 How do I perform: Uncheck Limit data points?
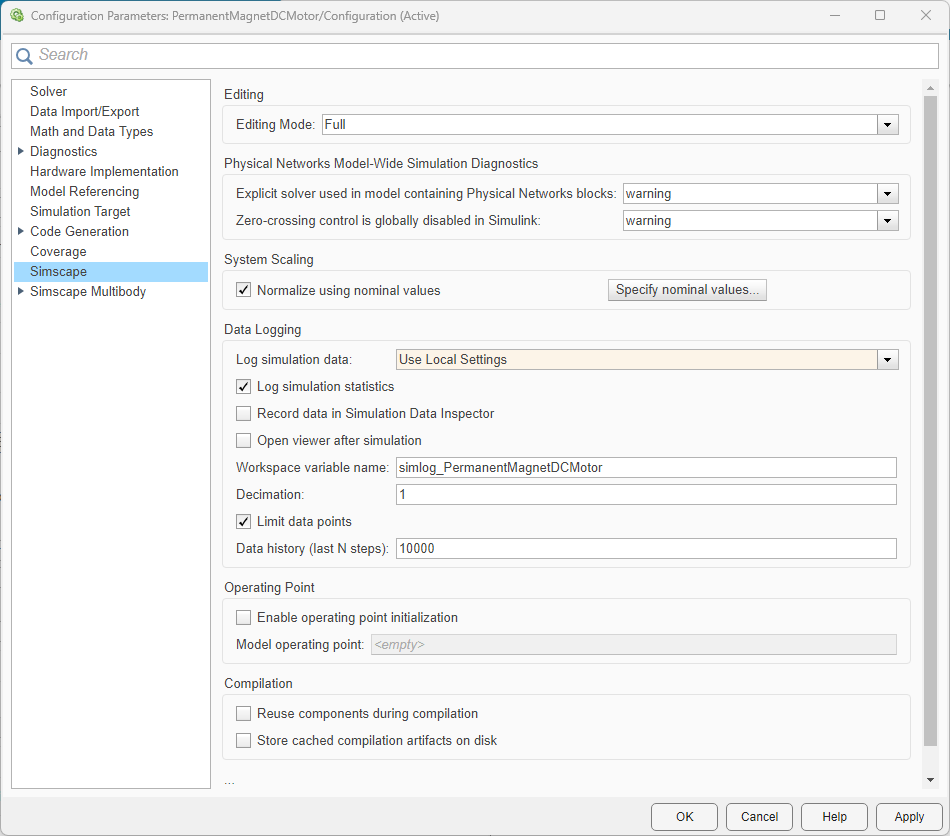(x=244, y=522)
